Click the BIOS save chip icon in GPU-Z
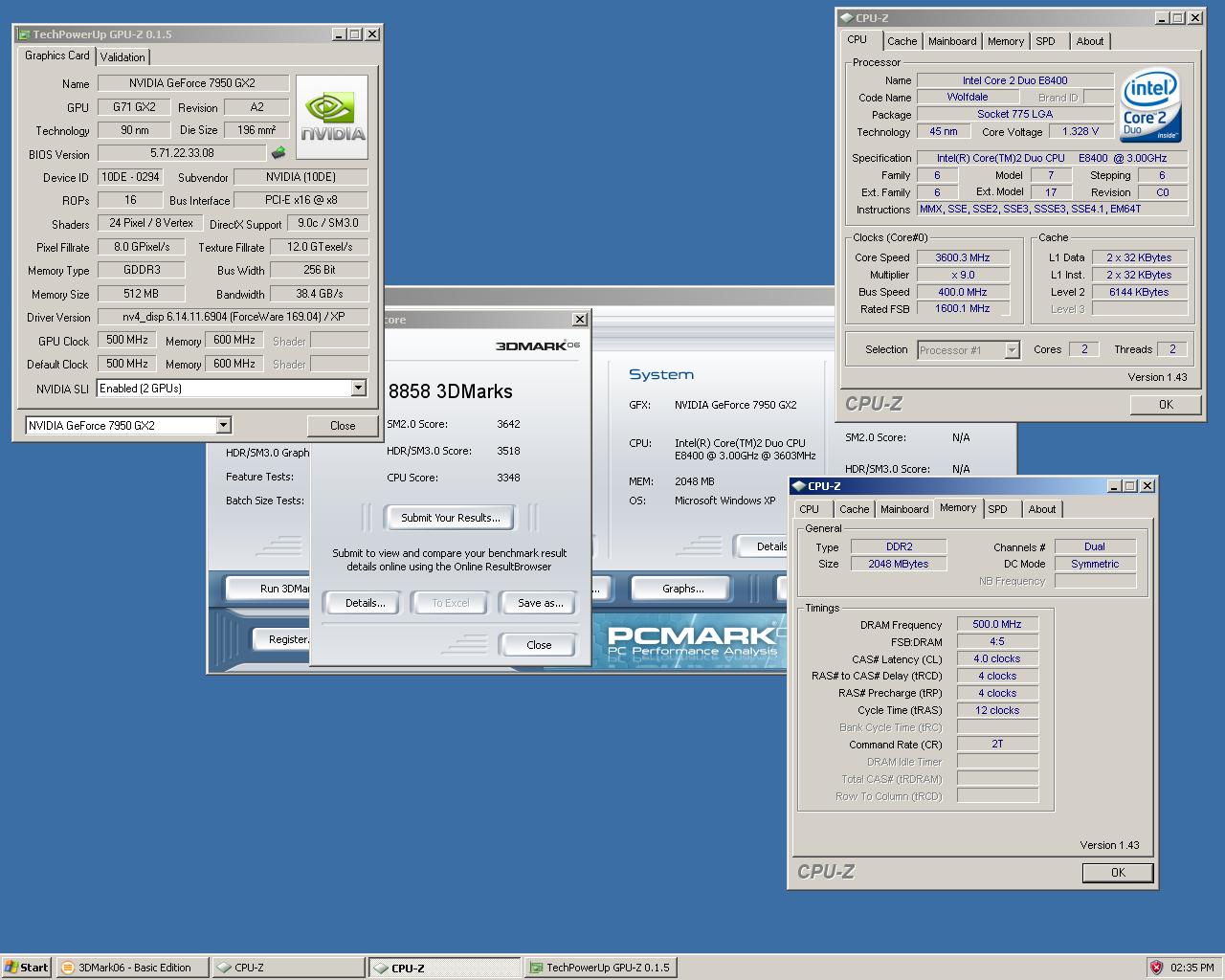 tap(278, 153)
